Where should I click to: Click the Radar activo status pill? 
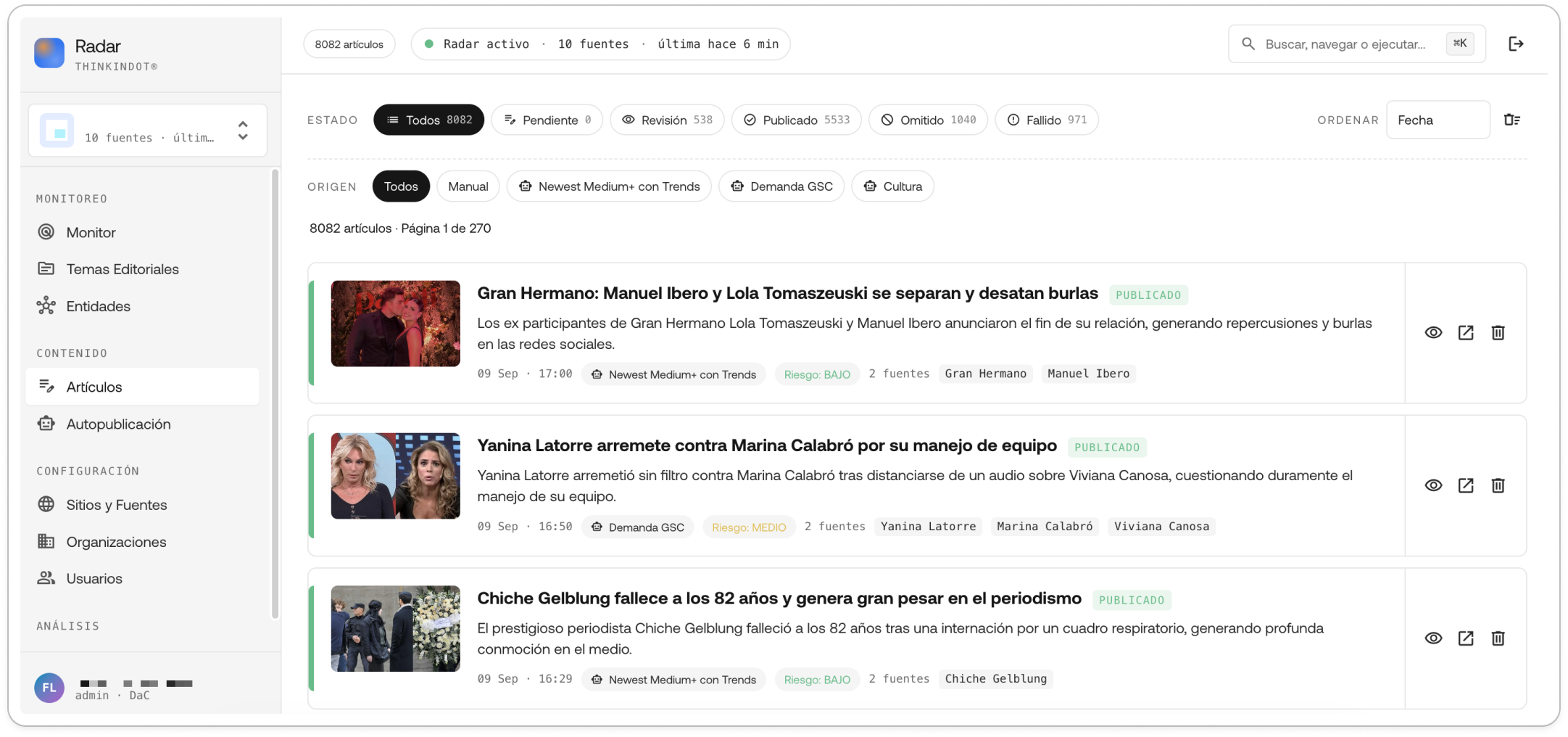600,44
